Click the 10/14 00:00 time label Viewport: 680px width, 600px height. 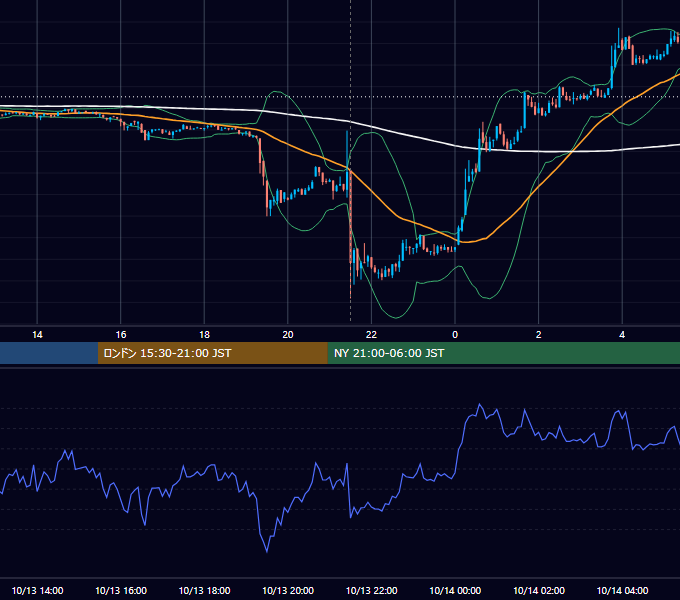coord(455,590)
